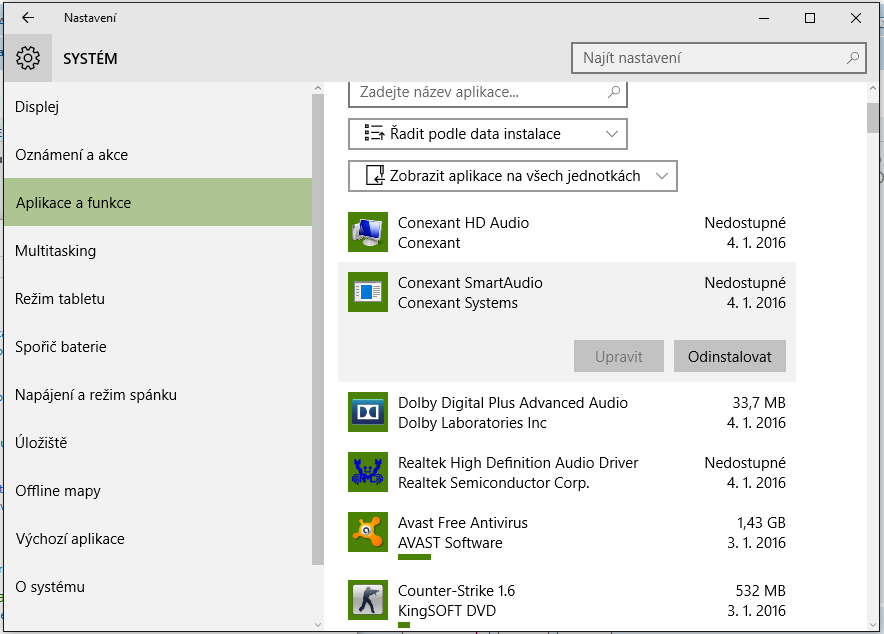Click the Dolby Laboratories Inc publisher text
The image size is (884, 634).
(472, 423)
